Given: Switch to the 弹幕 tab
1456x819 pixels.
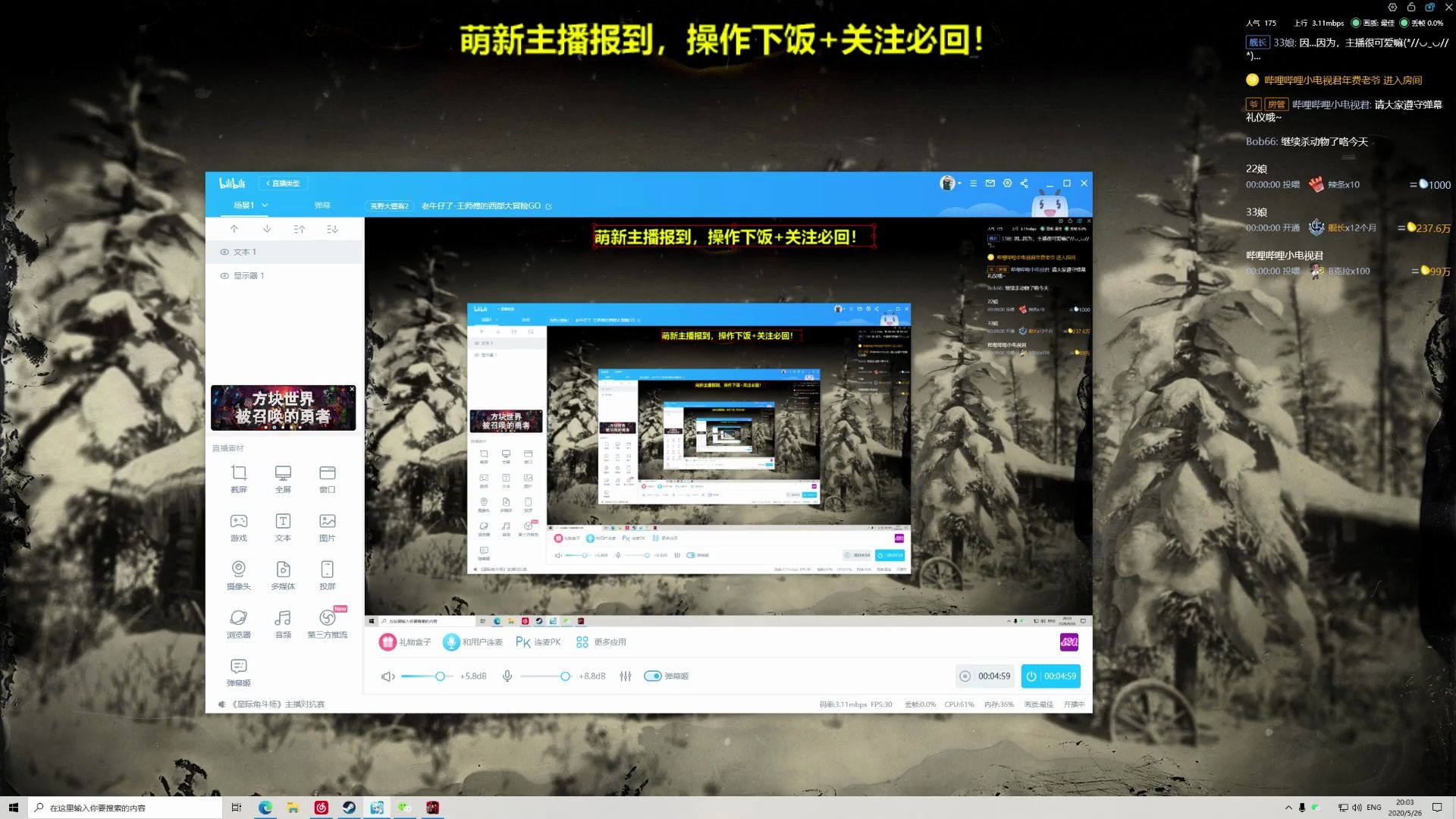Looking at the screenshot, I should pyautogui.click(x=323, y=205).
